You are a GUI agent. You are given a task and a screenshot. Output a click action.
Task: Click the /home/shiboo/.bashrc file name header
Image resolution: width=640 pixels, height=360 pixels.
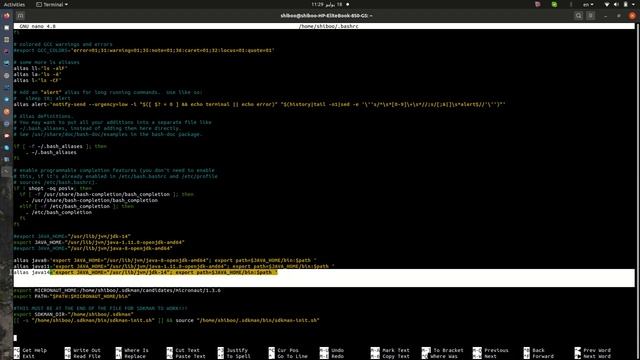(329, 26)
